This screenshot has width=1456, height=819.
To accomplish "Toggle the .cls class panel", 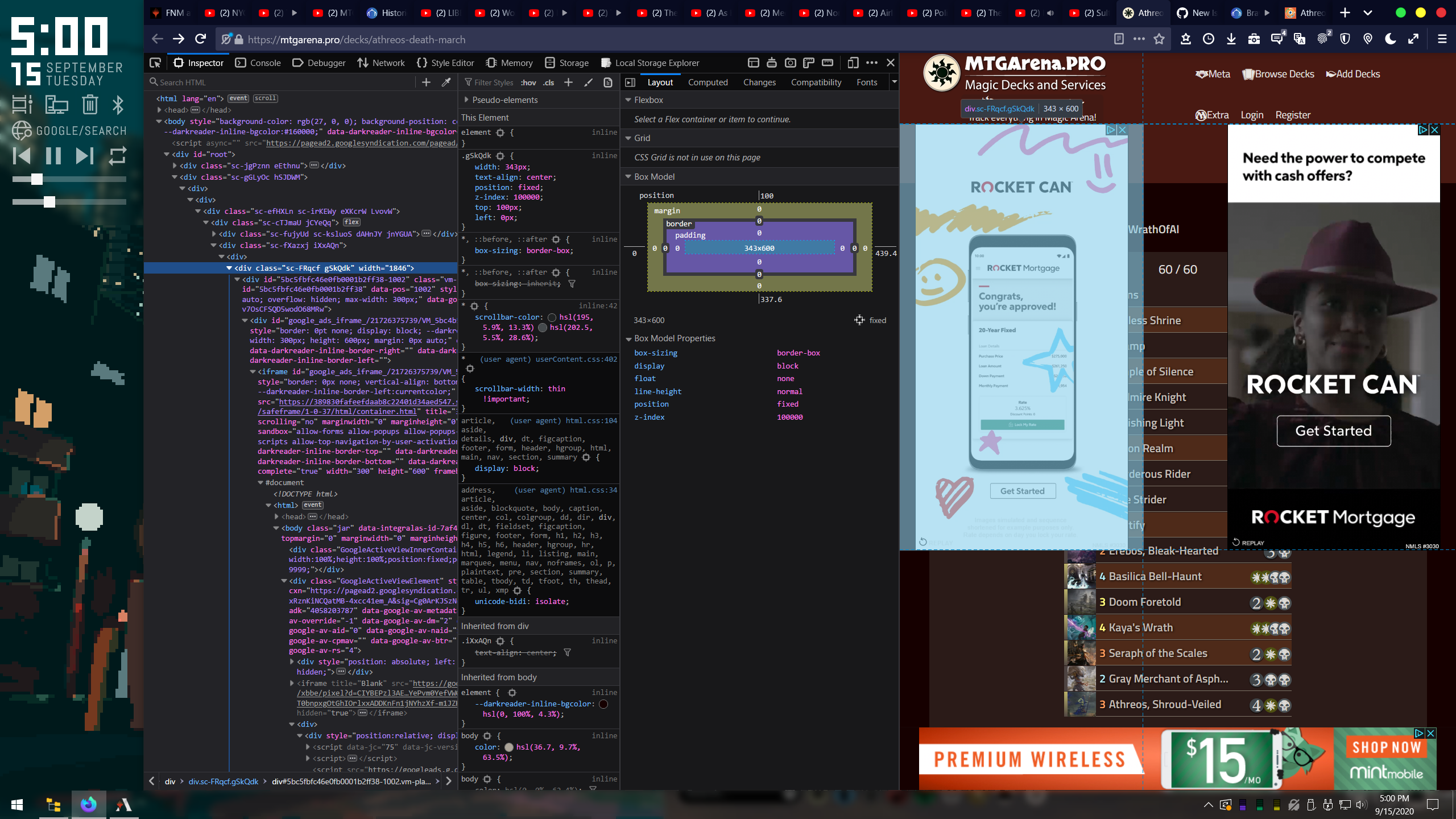I will click(x=548, y=82).
